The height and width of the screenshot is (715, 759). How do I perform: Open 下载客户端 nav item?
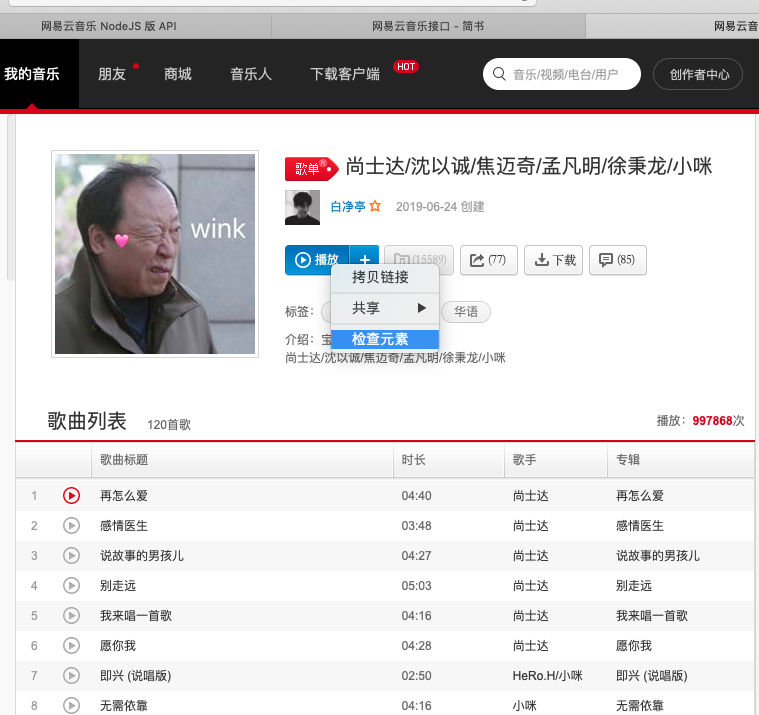tap(345, 74)
